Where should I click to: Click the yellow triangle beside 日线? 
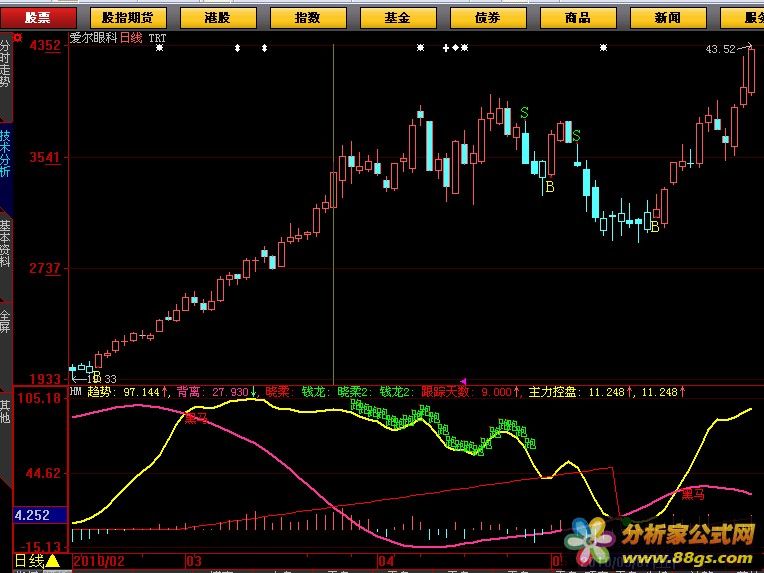pos(52,562)
